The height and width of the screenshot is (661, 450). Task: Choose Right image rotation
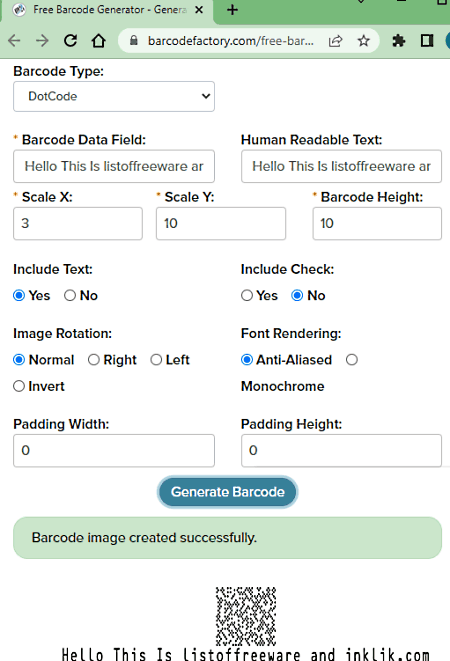pyautogui.click(x=94, y=360)
